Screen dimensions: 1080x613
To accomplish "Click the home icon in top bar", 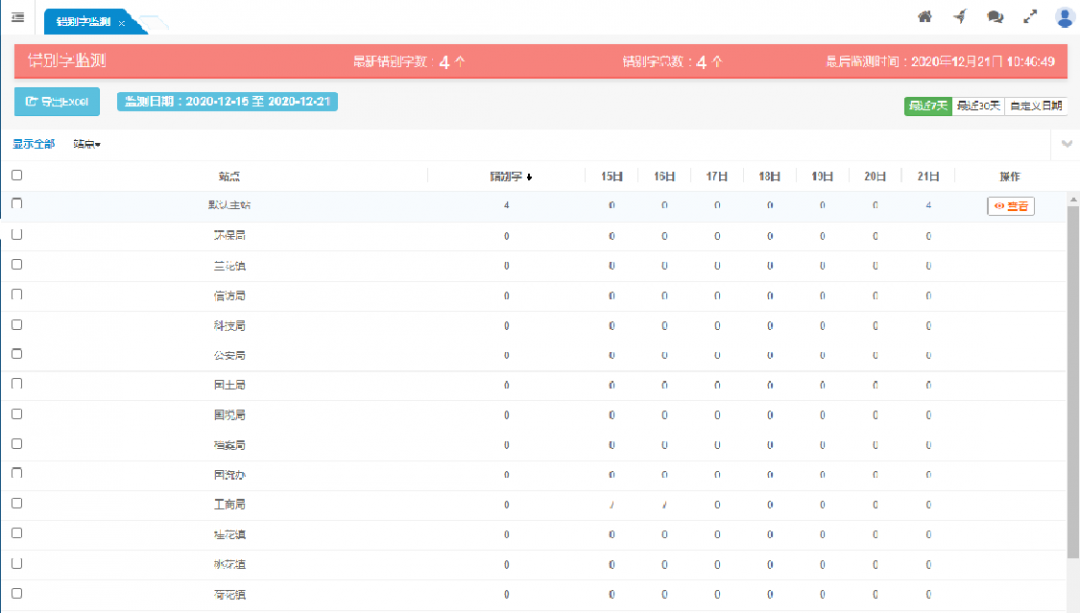I will click(924, 17).
